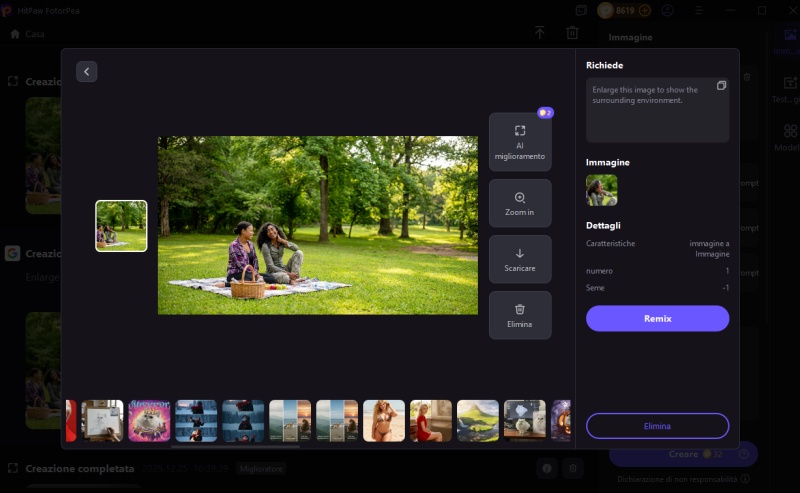Click the add coins plus icon
Image resolution: width=800 pixels, height=493 pixels.
point(644,10)
